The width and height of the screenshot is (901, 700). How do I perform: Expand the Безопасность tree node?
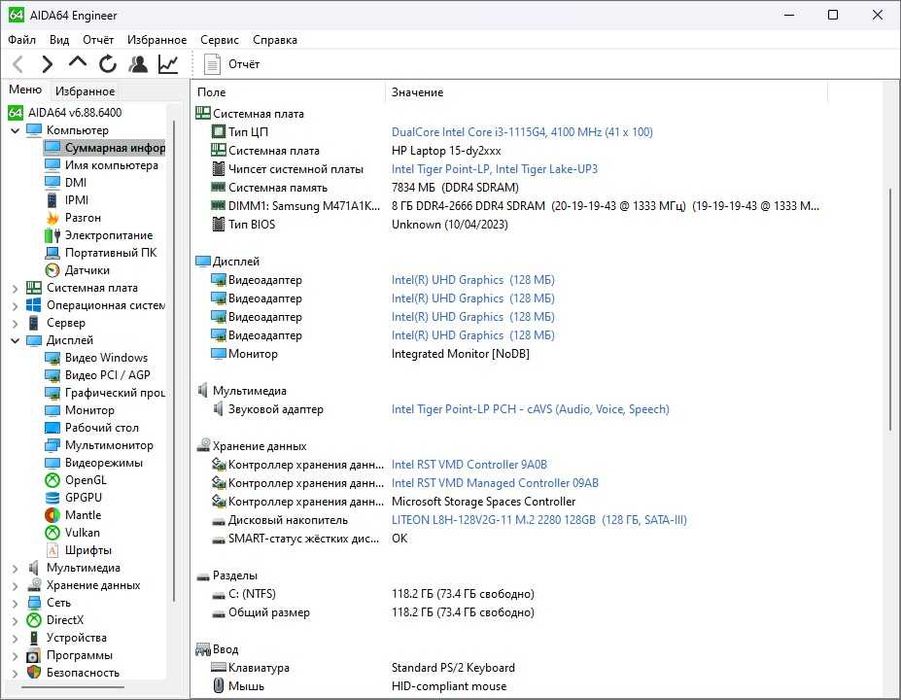click(x=15, y=673)
